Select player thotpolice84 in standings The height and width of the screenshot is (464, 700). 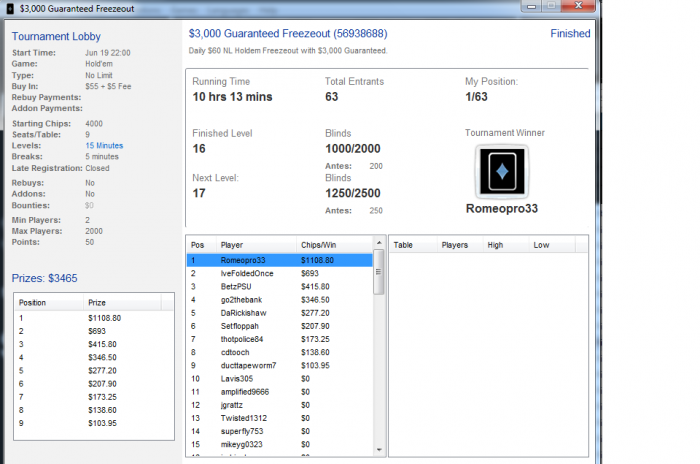279,339
